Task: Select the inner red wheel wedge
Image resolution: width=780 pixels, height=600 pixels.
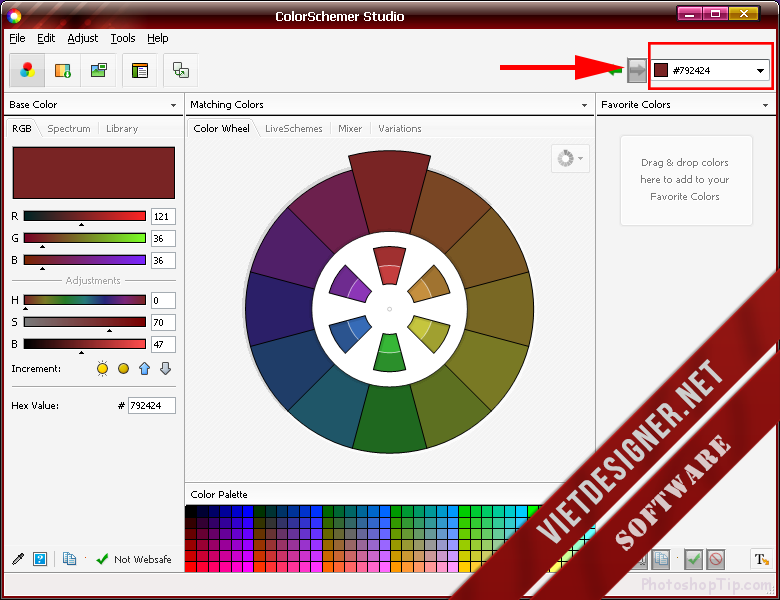Action: tap(390, 265)
